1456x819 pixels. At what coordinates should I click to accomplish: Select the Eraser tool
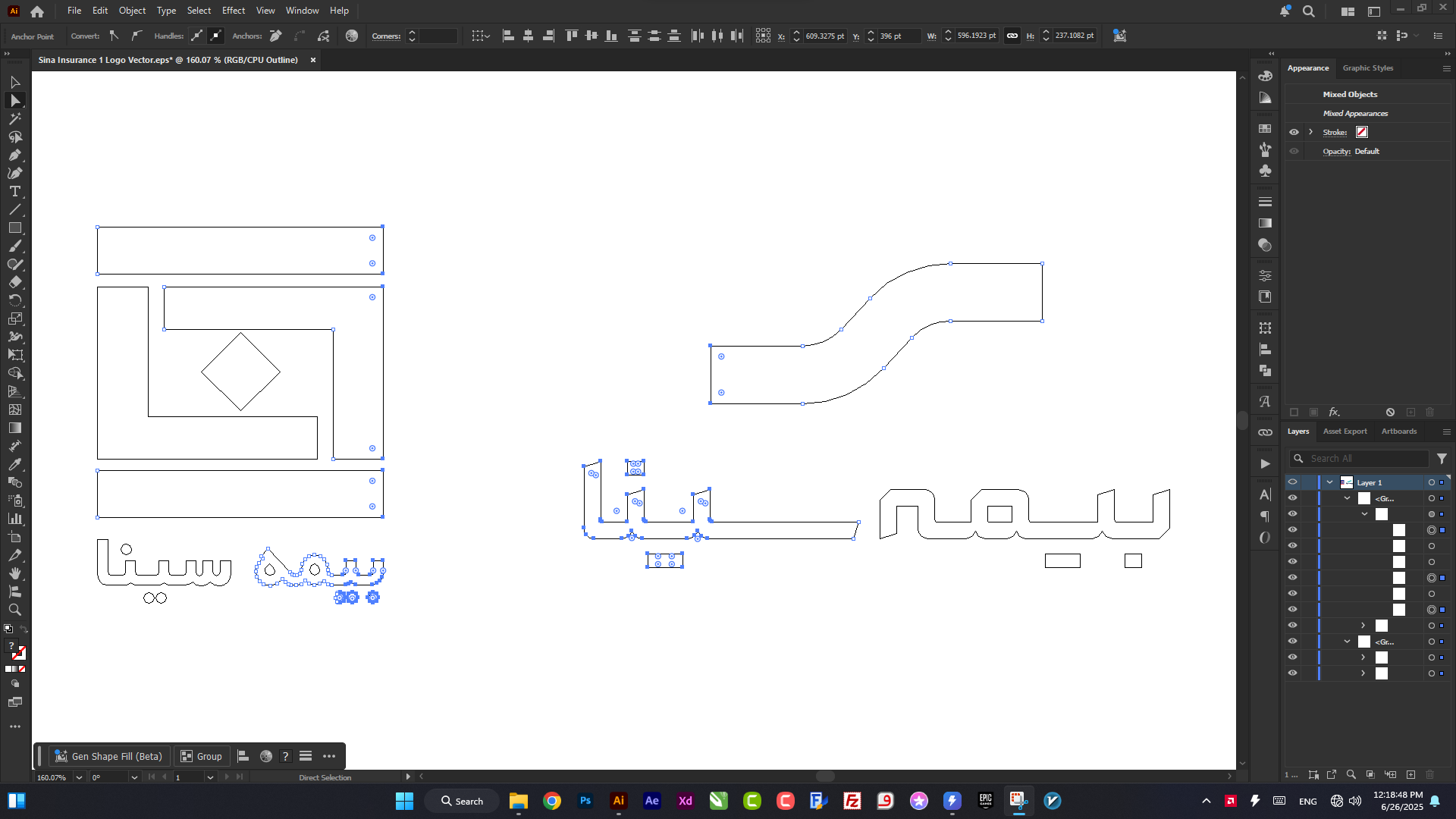coord(15,282)
